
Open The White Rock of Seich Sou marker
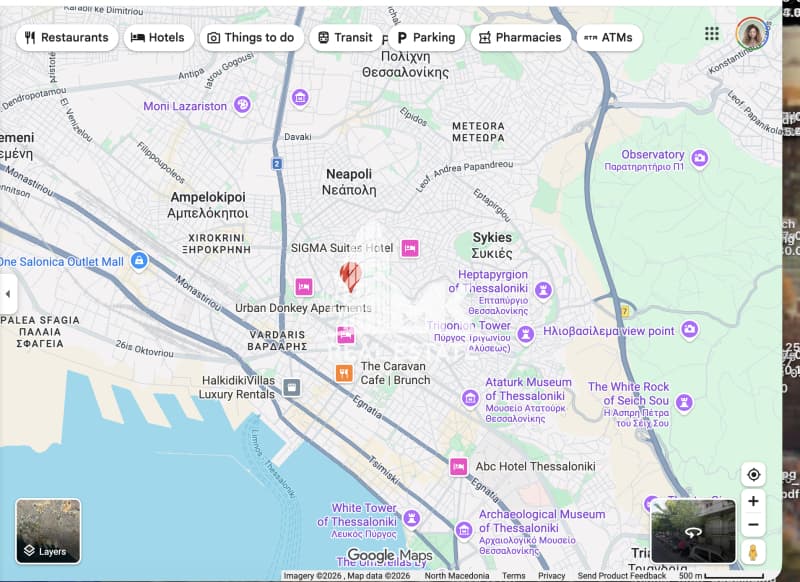tap(684, 402)
